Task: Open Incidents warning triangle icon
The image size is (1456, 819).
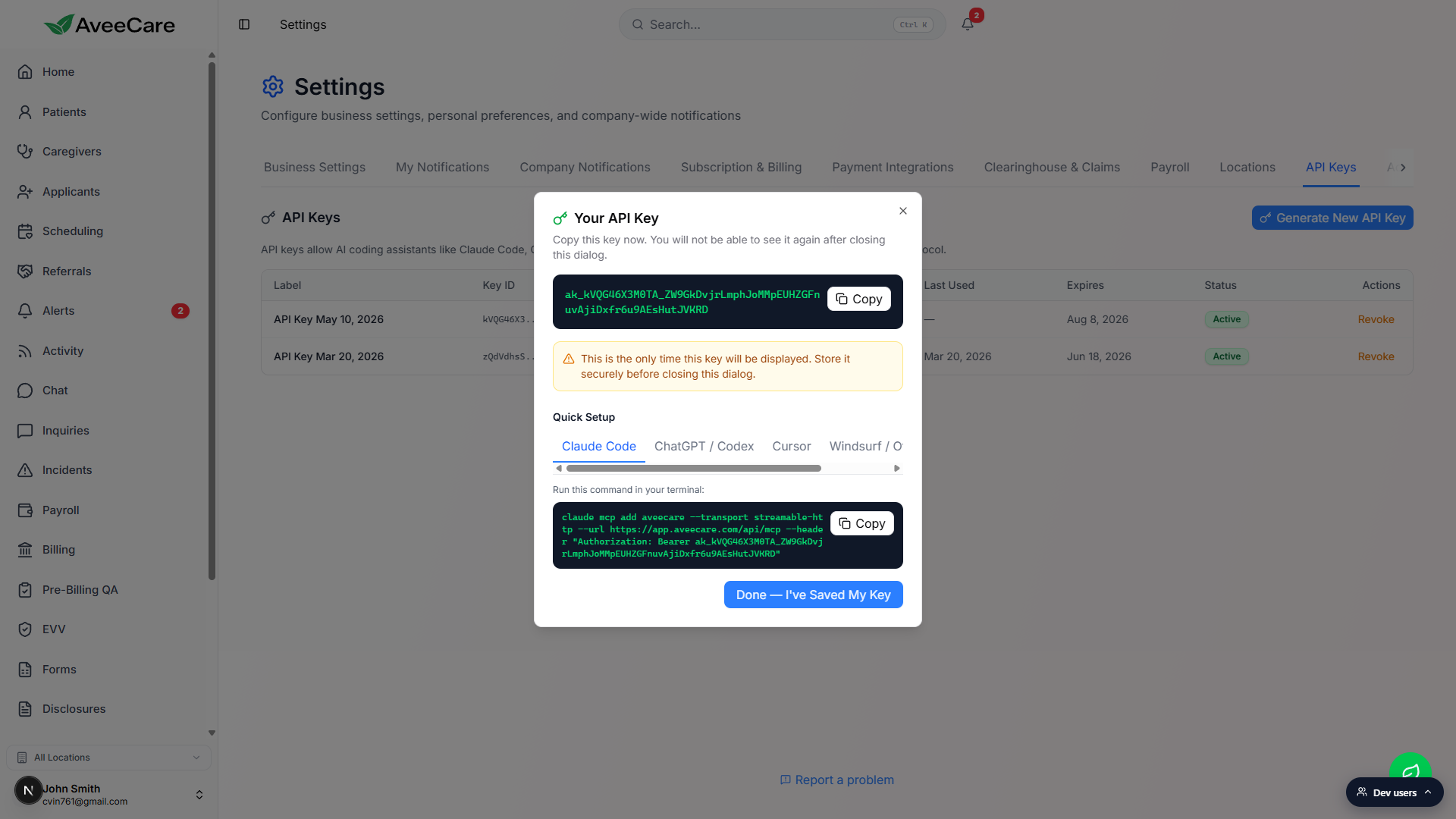Action: 25,470
